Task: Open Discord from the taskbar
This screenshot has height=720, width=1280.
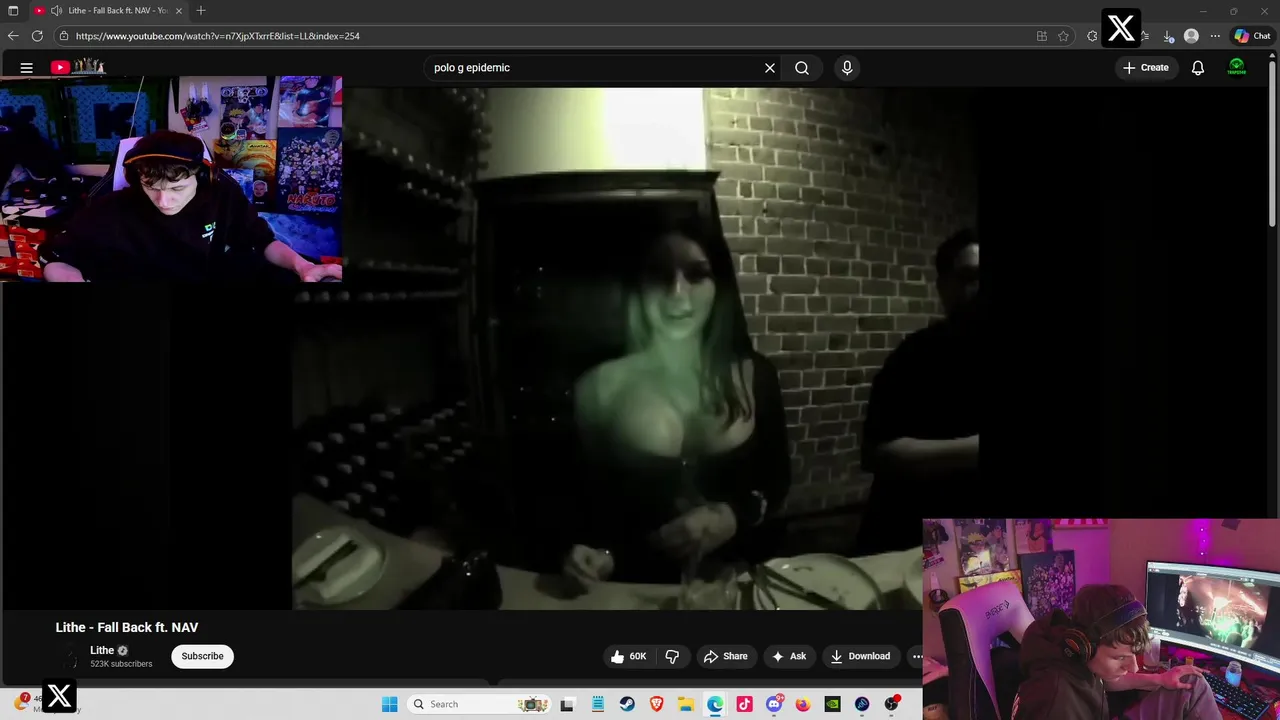Action: 774,704
